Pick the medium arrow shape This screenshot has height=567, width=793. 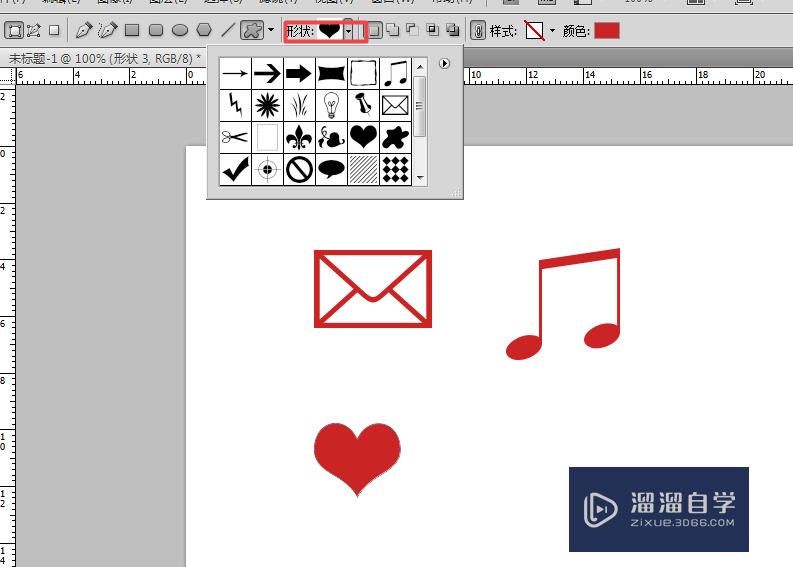[267, 73]
